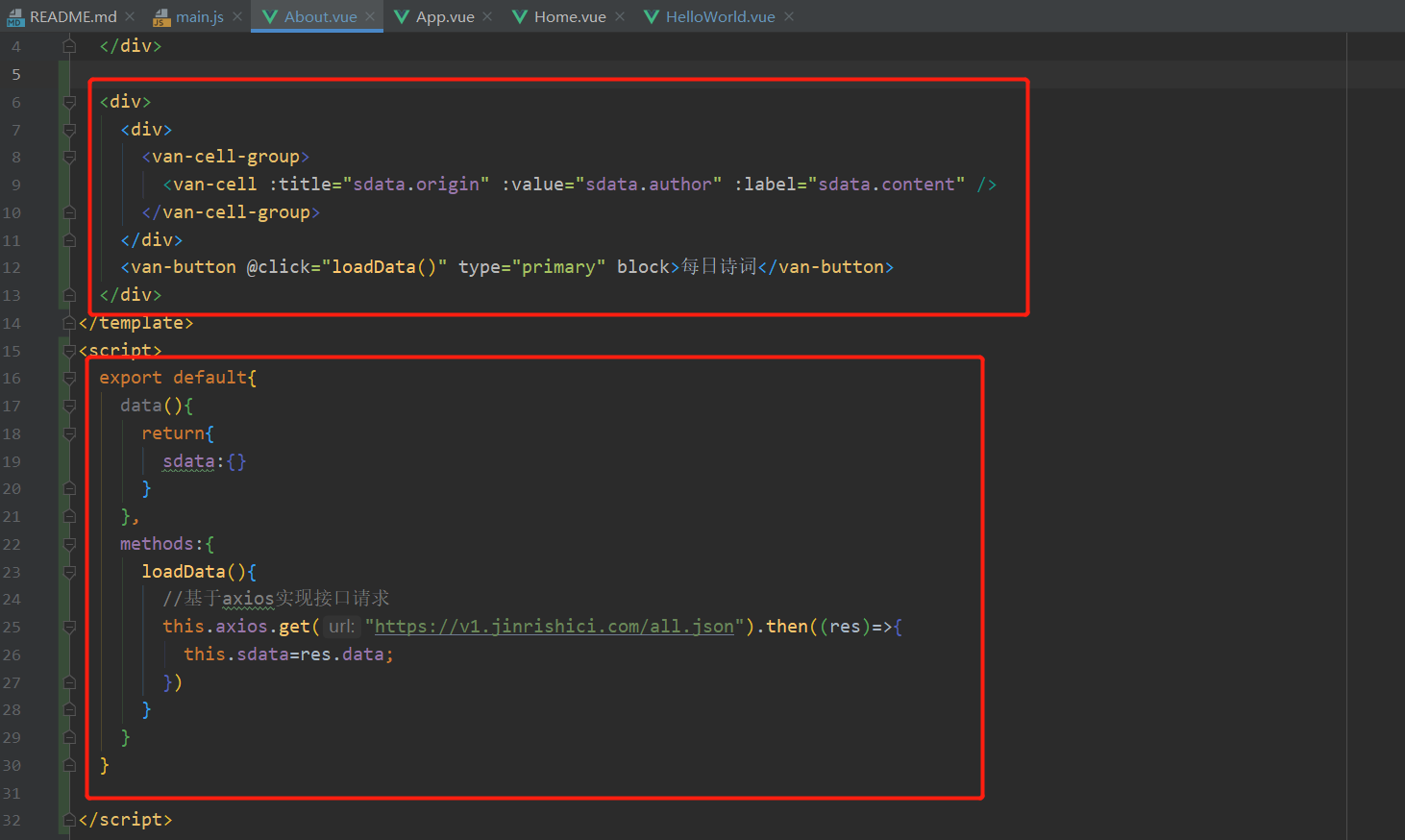Close the About.vue tab
This screenshot has height=840, width=1405.
[370, 17]
